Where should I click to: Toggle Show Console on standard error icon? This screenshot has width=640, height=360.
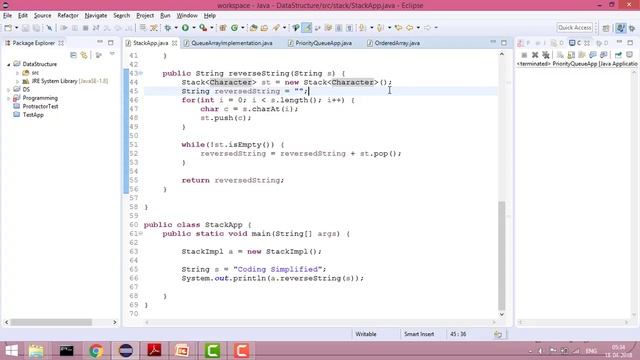[604, 55]
